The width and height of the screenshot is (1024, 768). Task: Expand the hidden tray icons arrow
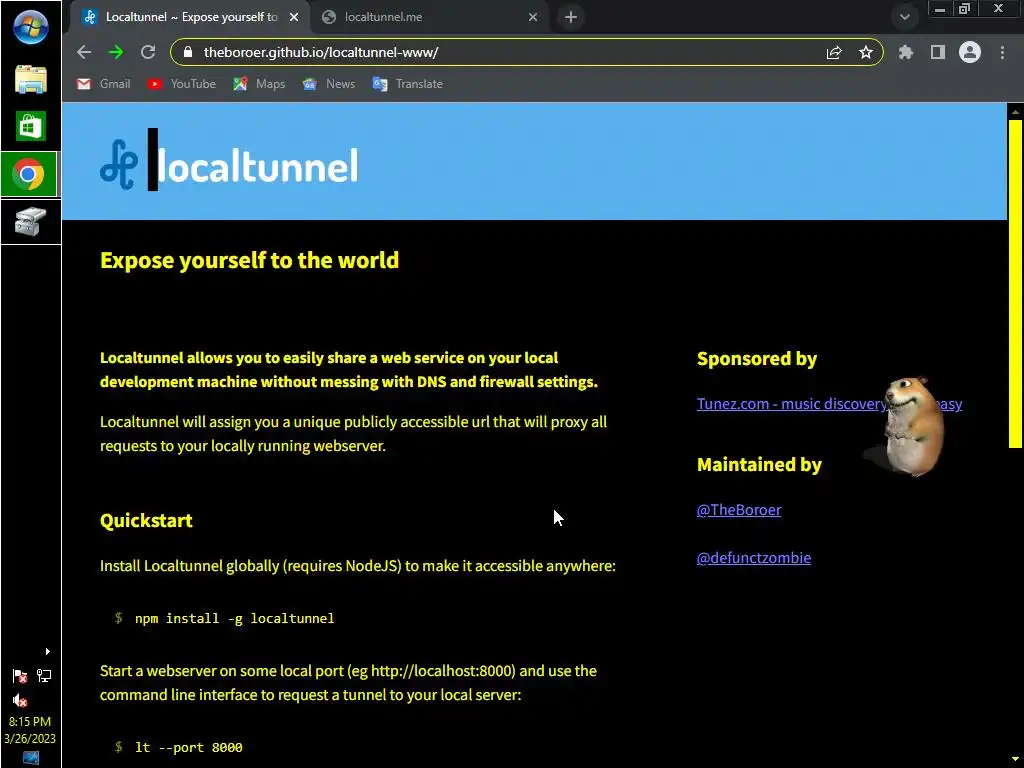tap(47, 651)
